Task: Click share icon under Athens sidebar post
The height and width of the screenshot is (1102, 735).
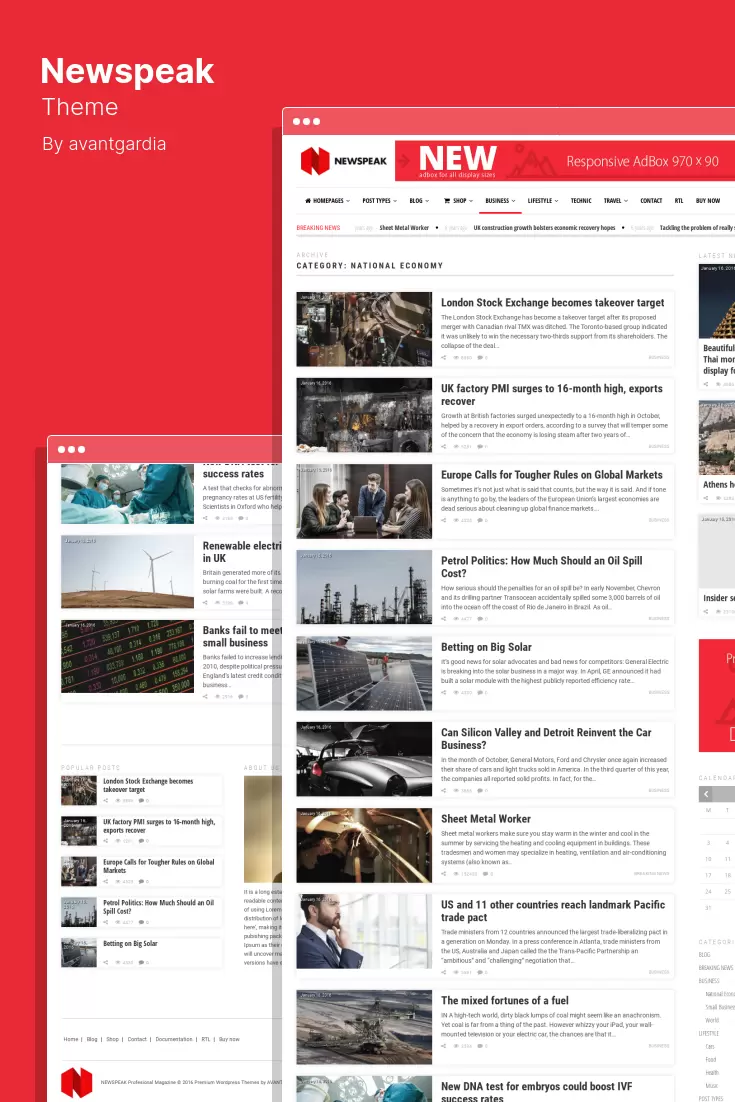Action: click(x=706, y=498)
